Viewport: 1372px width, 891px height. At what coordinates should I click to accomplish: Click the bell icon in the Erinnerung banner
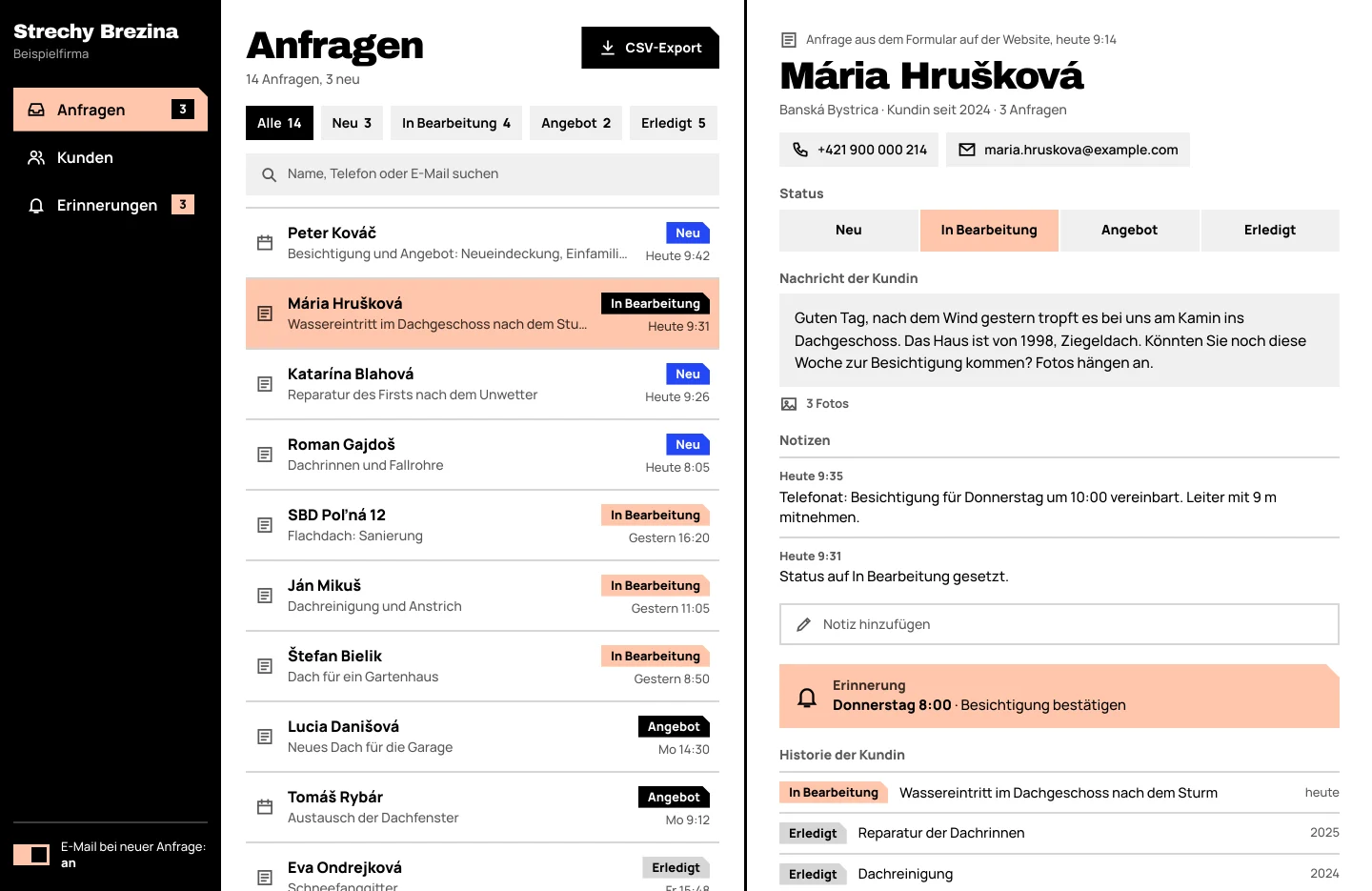pos(807,697)
